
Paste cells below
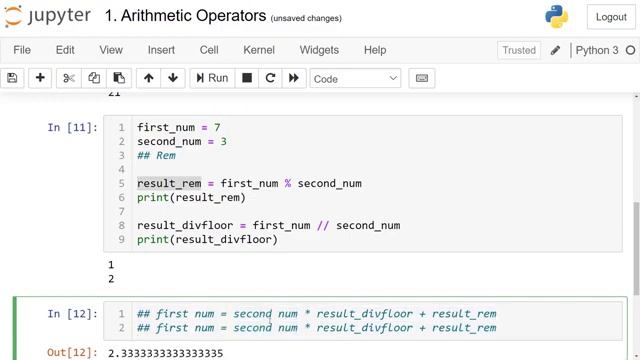click(119, 78)
